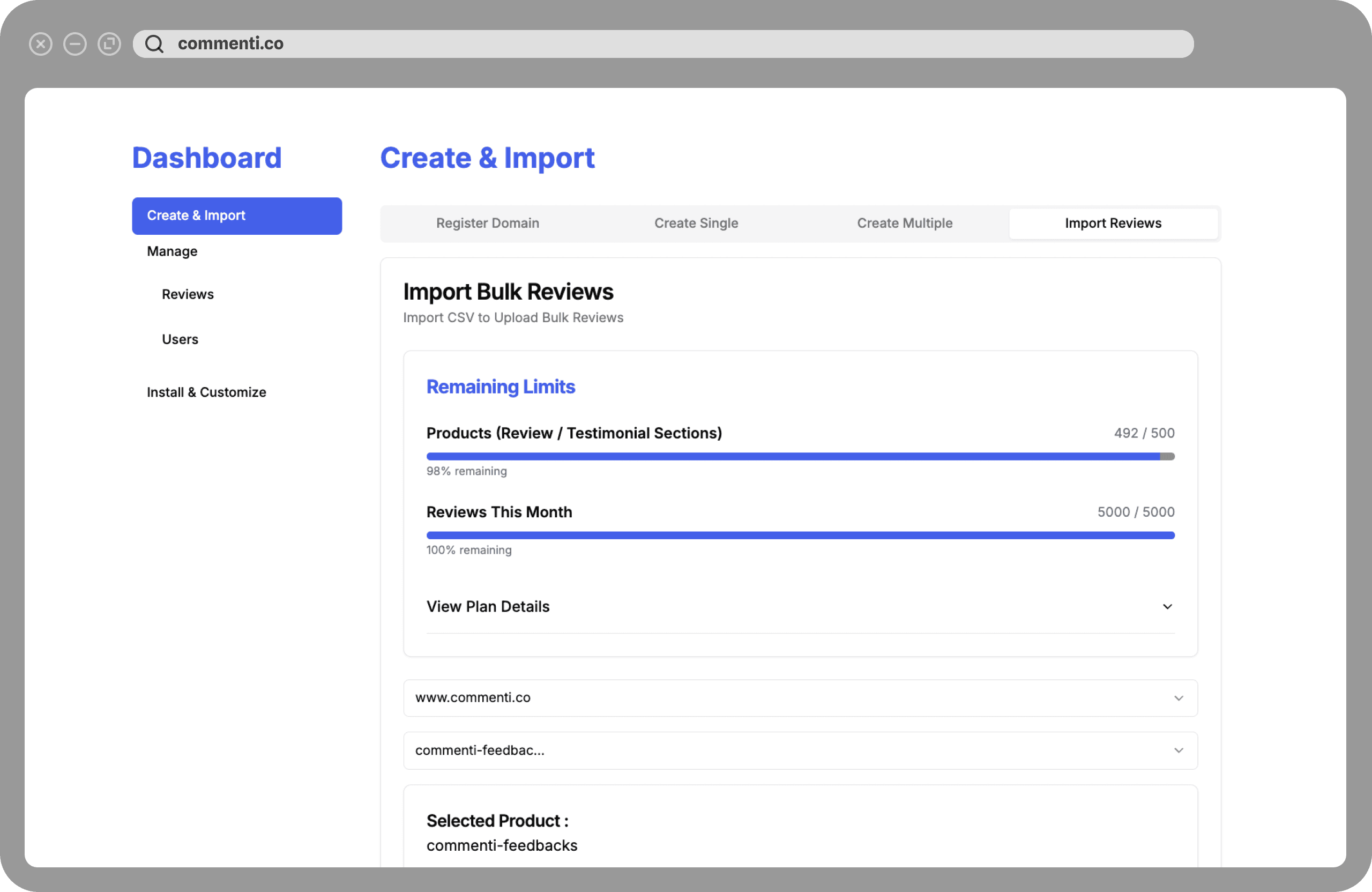Click the 98% remaining label
Viewport: 1372px width, 892px height.
pyautogui.click(x=466, y=471)
